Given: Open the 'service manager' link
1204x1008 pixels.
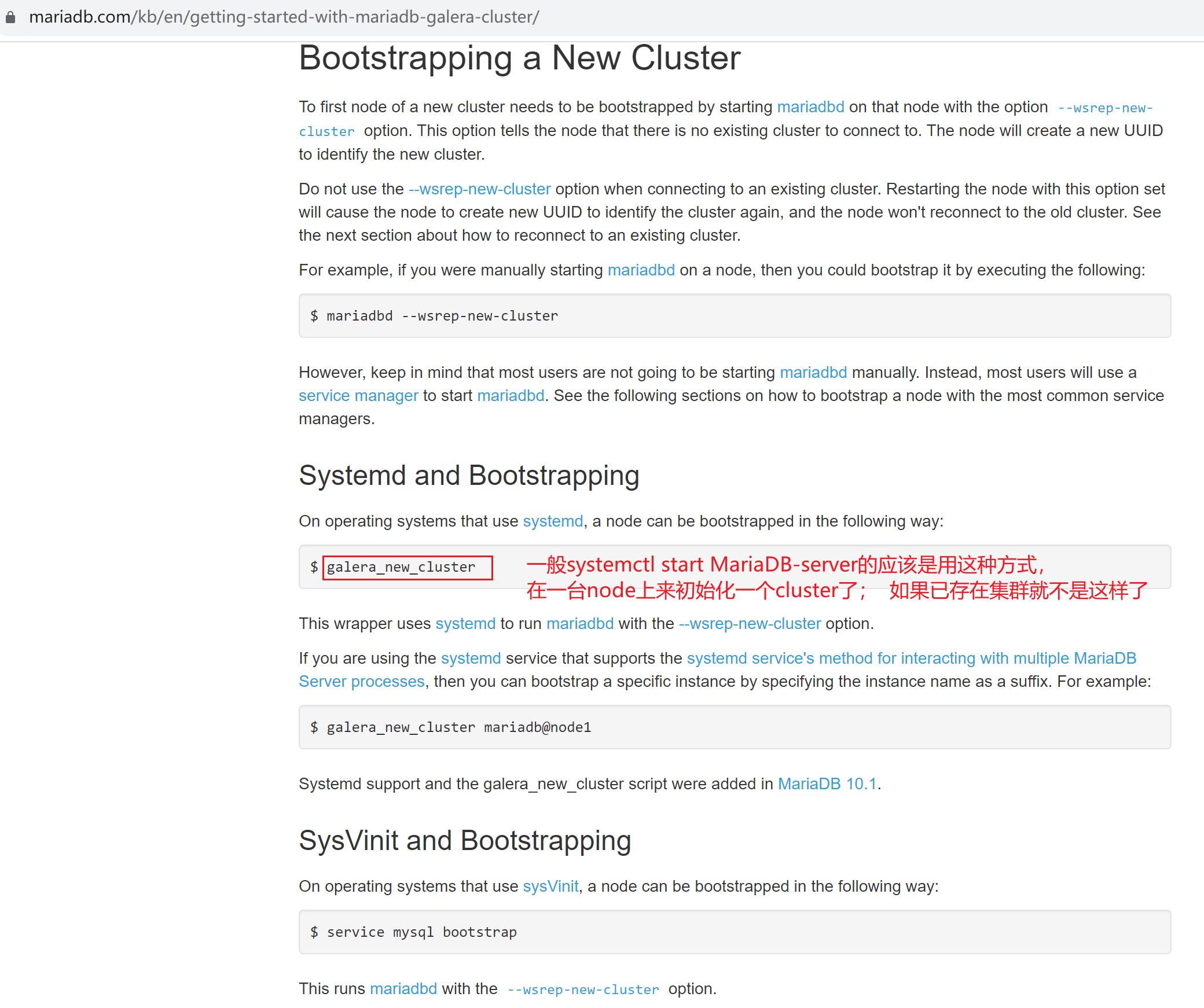Looking at the screenshot, I should point(358,396).
